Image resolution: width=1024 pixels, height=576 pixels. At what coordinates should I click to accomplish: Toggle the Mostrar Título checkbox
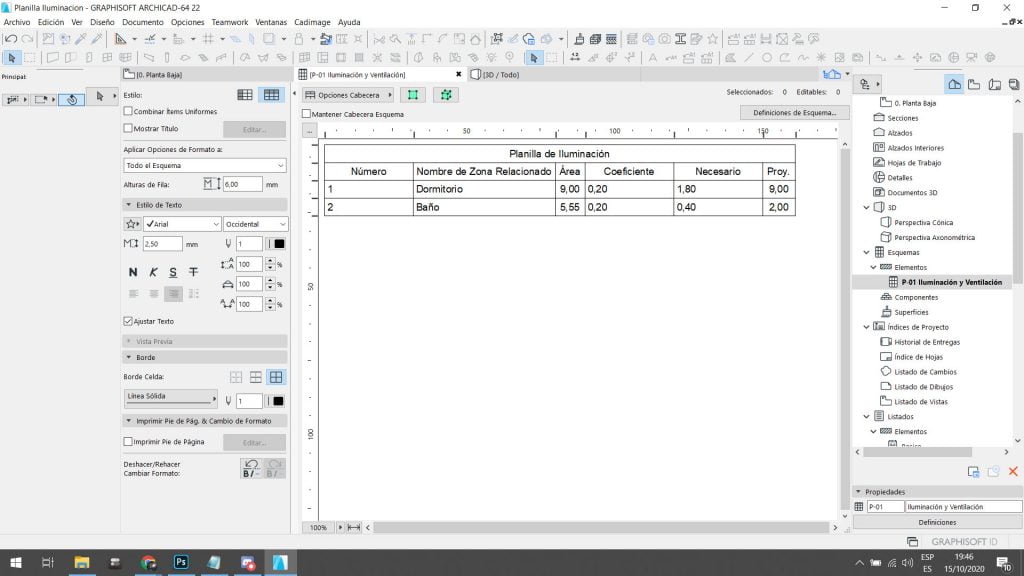tap(128, 128)
